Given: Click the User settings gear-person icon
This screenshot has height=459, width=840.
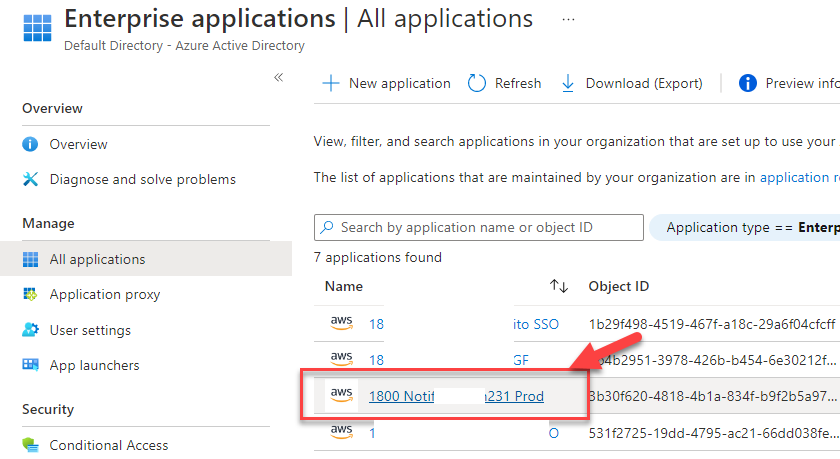Looking at the screenshot, I should pyautogui.click(x=31, y=330).
